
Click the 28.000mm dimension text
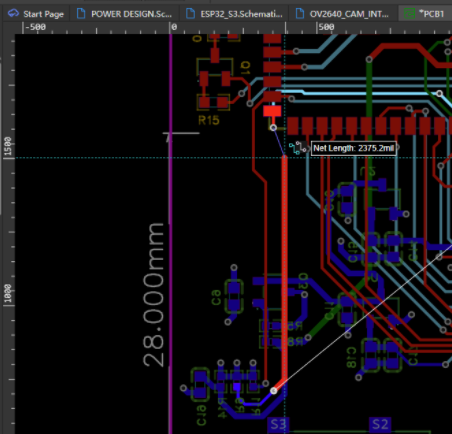tap(154, 295)
